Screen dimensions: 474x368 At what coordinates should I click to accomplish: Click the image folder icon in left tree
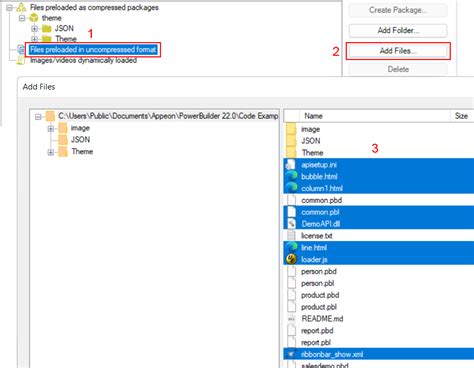point(63,128)
